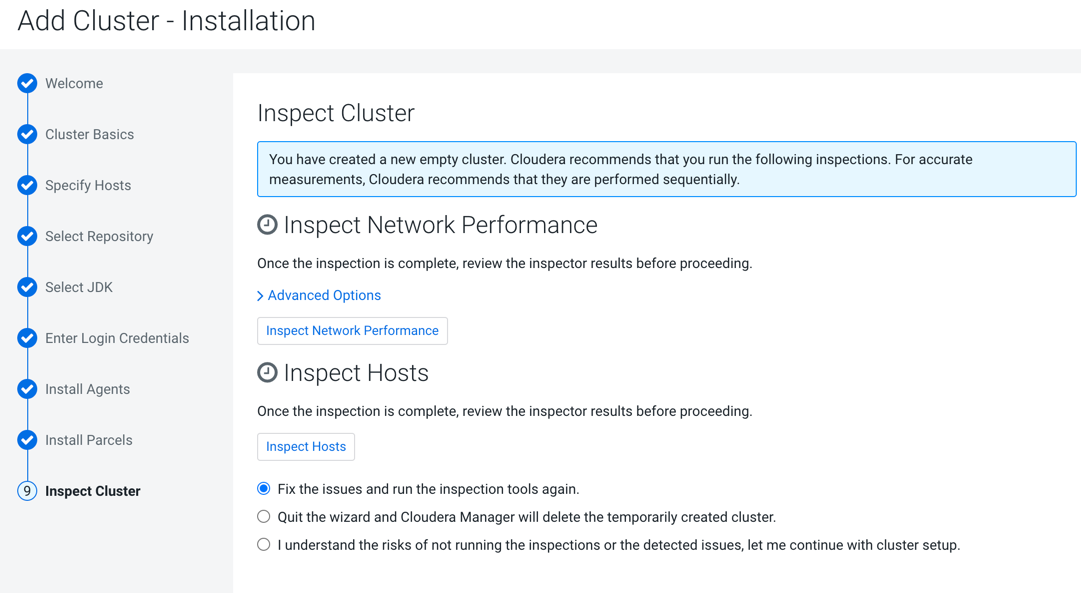Select 'I understand the risks' radio option
This screenshot has width=1081, height=593.
(264, 545)
